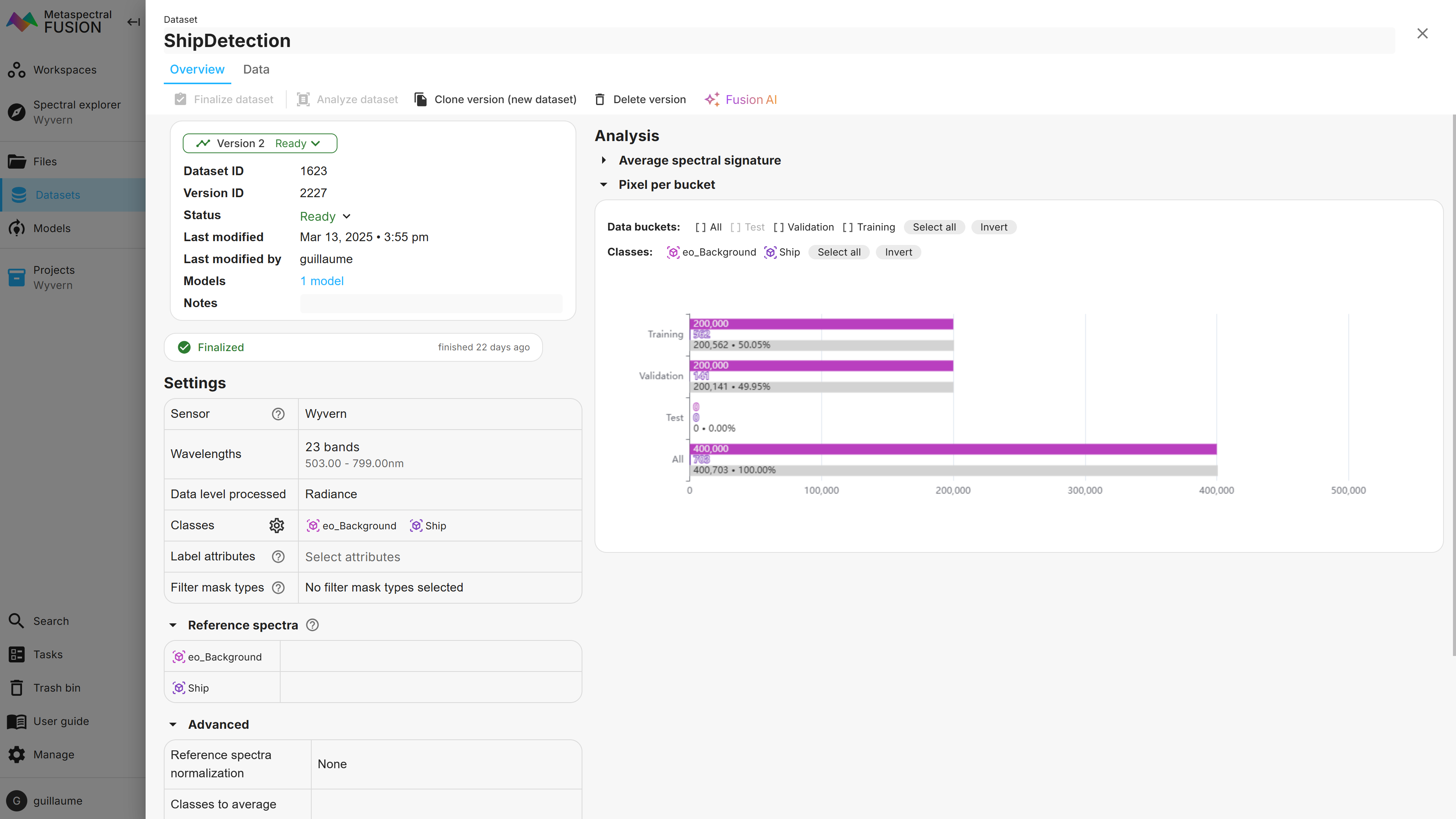This screenshot has height=819, width=1456.
Task: Open the Classes settings gear icon
Action: click(x=276, y=526)
